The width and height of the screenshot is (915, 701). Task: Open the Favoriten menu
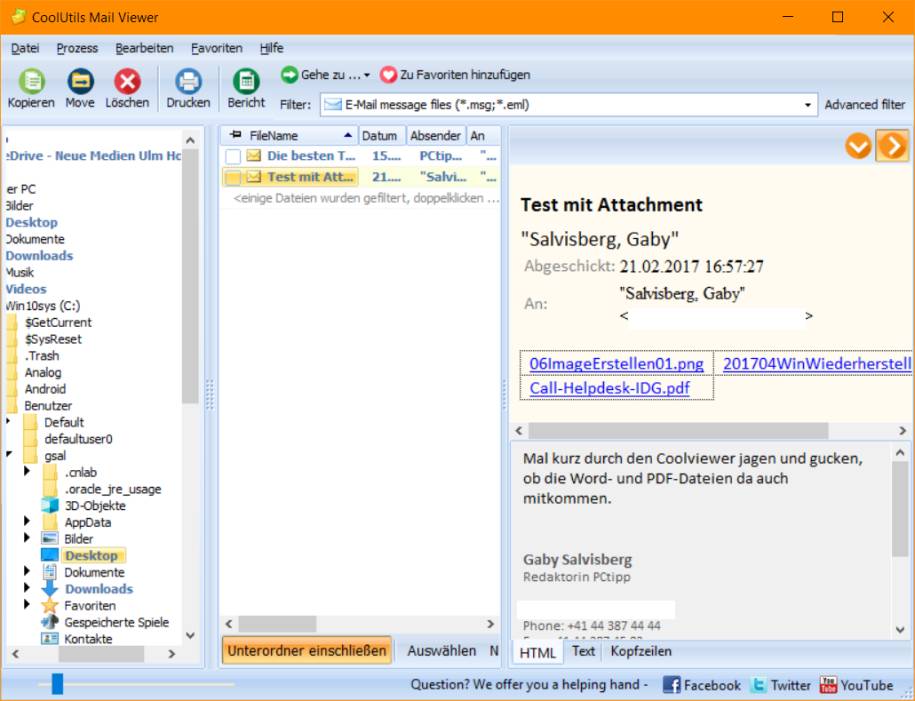[216, 48]
